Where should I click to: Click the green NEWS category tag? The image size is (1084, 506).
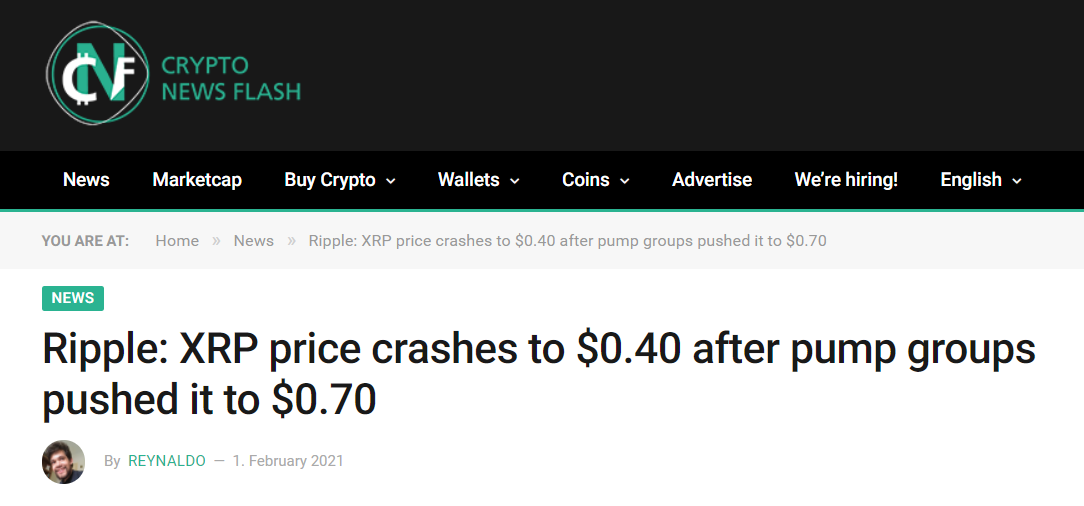click(73, 298)
